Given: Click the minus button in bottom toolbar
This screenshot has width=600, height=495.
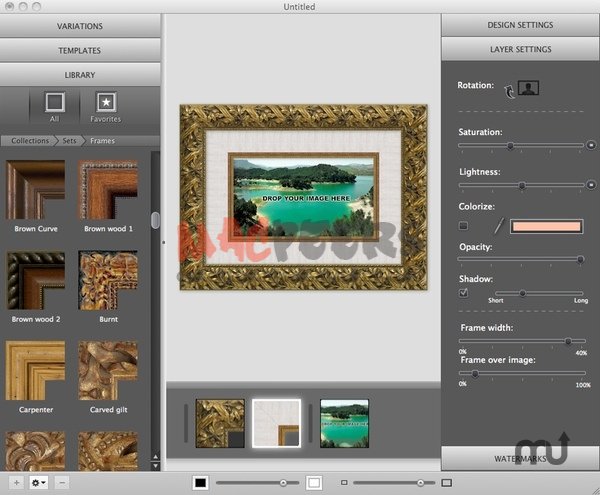Looking at the screenshot, I should pos(62,483).
